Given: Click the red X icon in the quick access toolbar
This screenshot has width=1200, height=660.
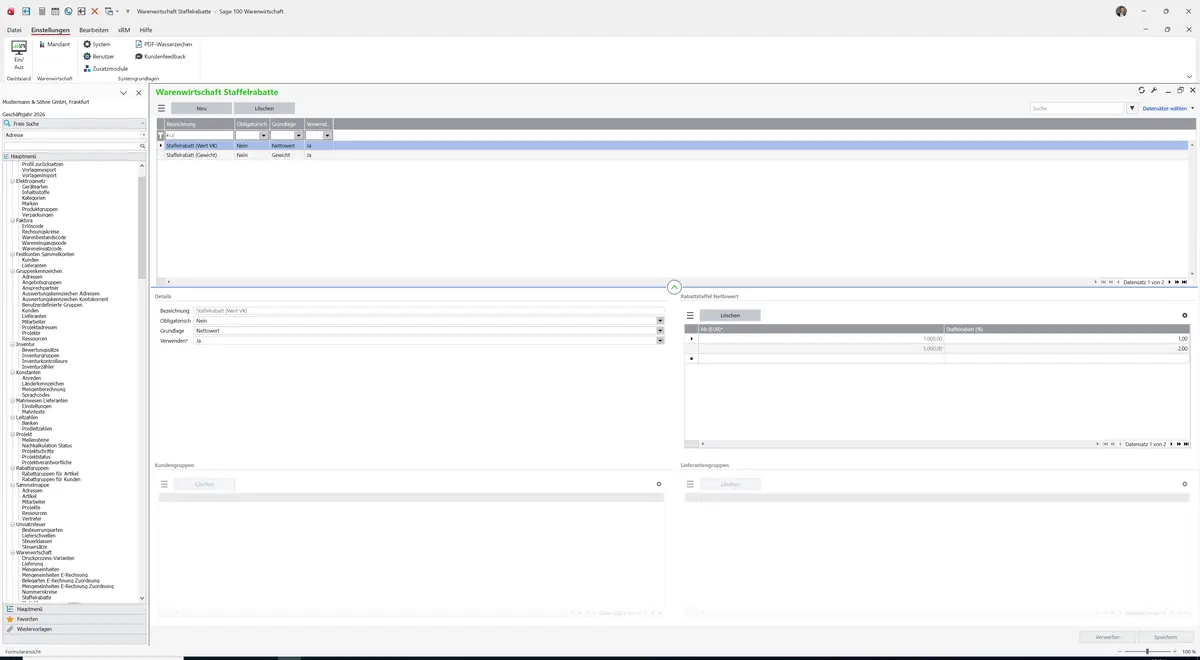Looking at the screenshot, I should click(x=95, y=11).
